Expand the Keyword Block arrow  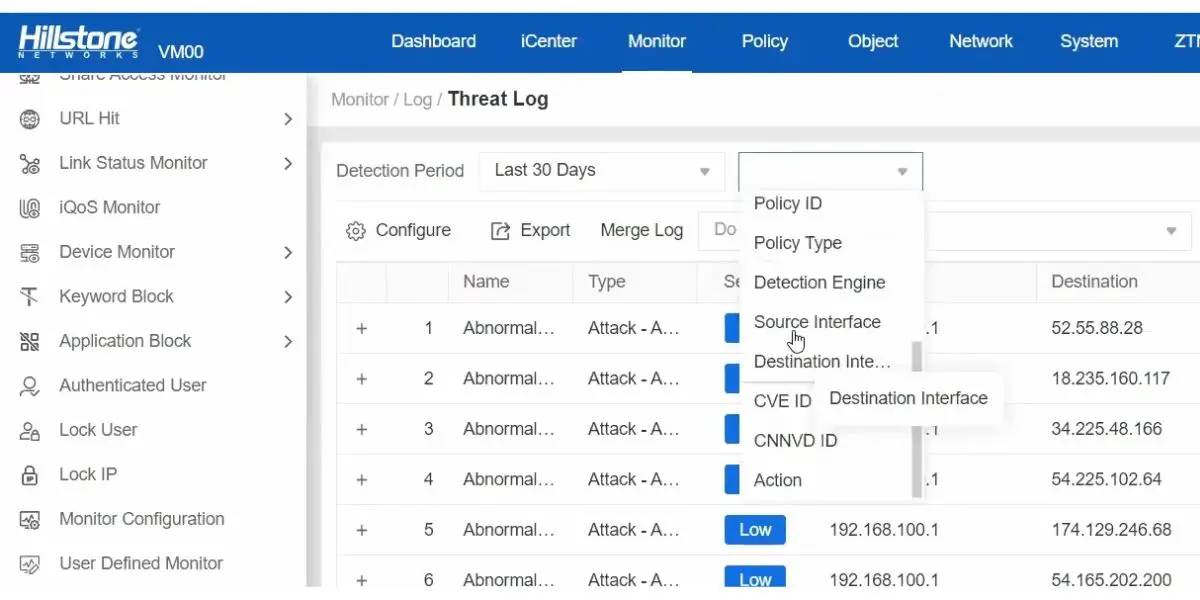(x=288, y=297)
